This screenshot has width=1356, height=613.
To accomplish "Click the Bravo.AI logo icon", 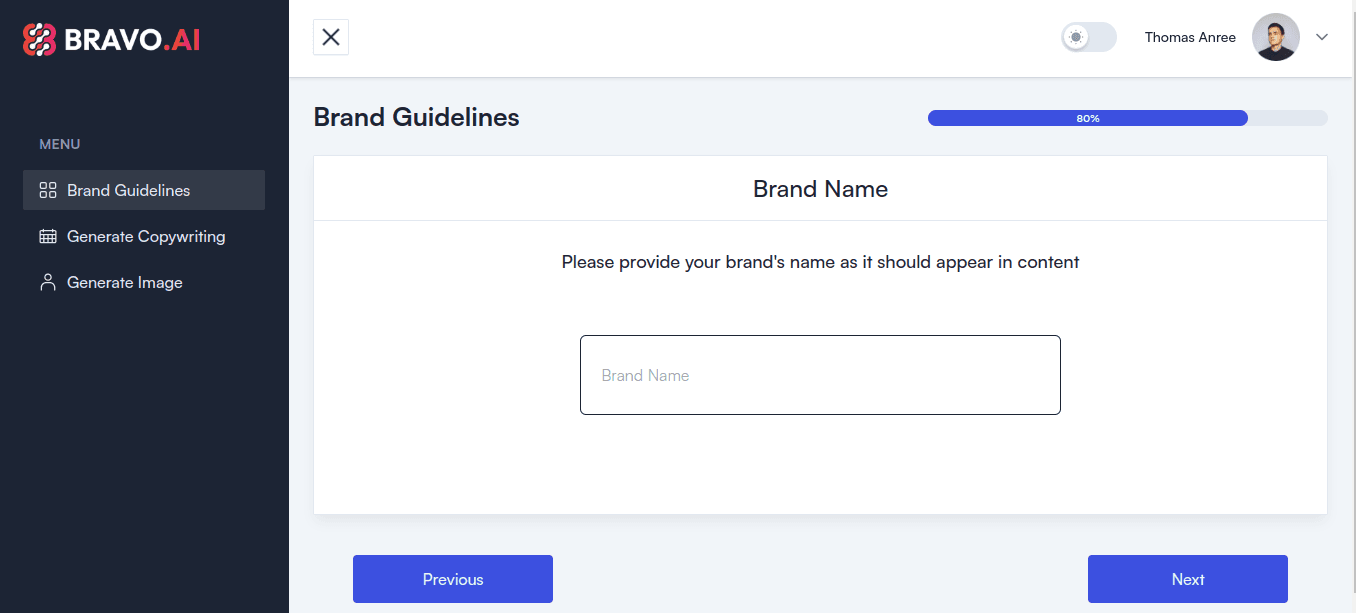I will [x=39, y=39].
